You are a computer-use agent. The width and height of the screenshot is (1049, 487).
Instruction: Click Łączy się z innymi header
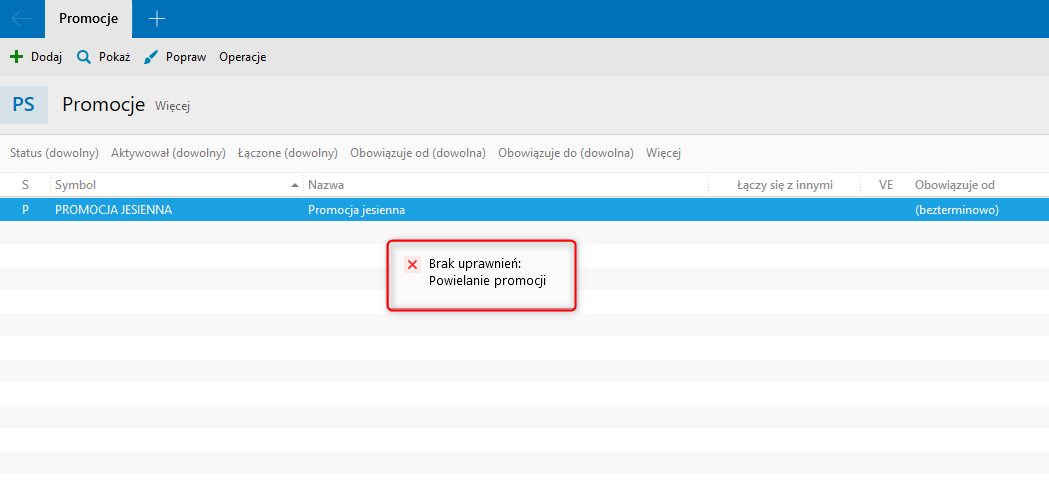click(785, 185)
